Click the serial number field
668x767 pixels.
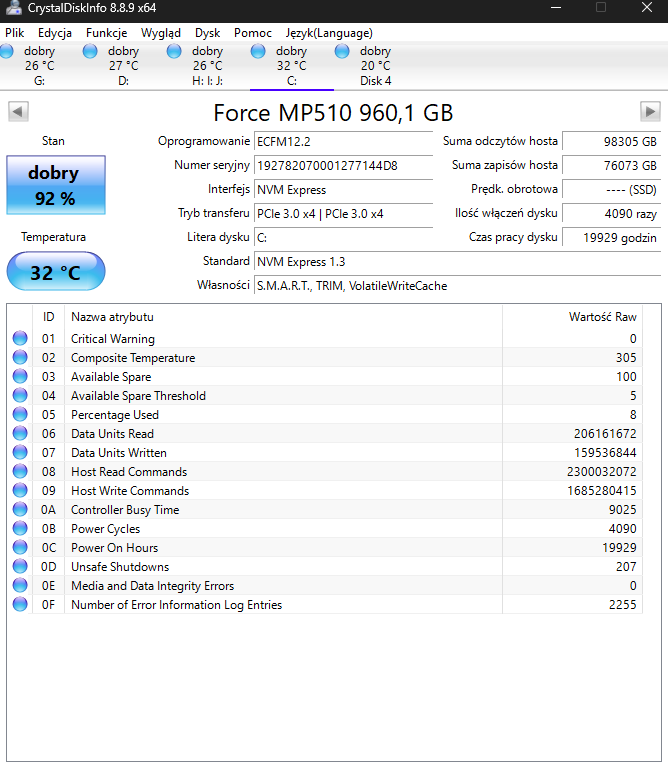(343, 165)
